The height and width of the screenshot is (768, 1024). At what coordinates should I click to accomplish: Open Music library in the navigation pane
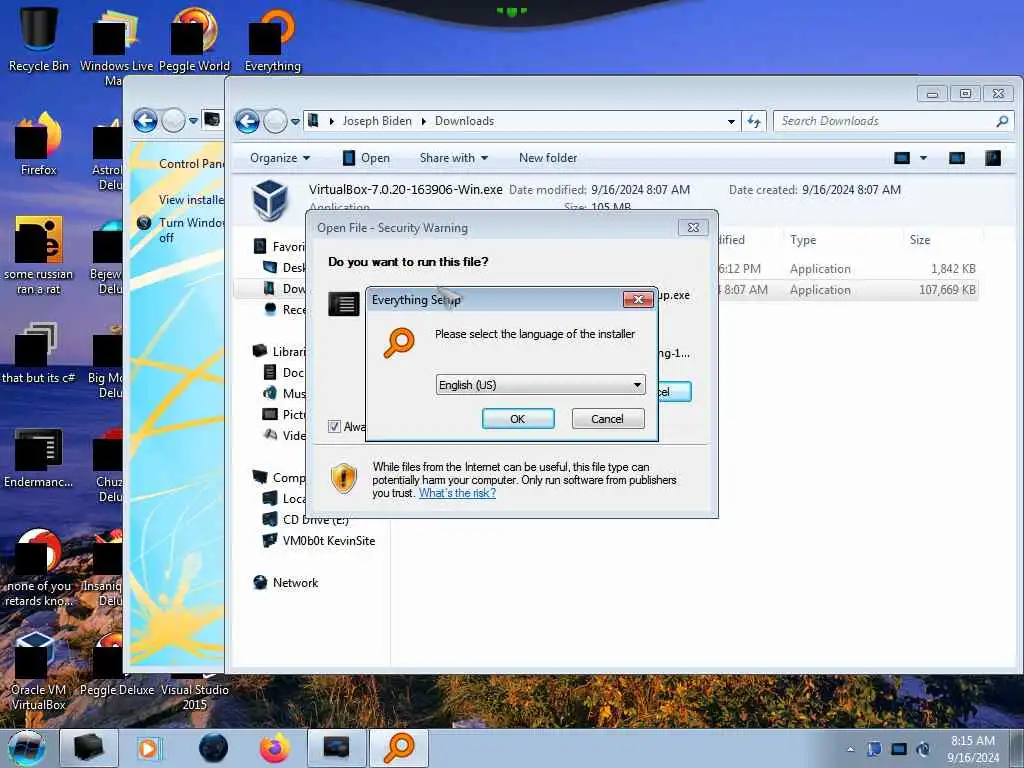pos(285,393)
